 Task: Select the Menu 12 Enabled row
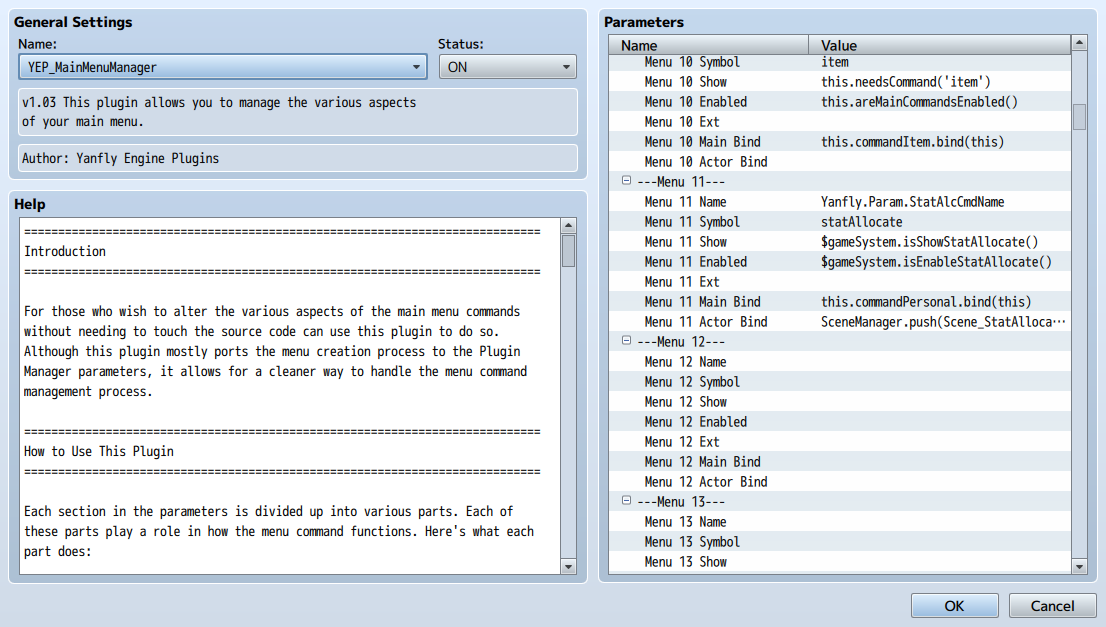[839, 422]
